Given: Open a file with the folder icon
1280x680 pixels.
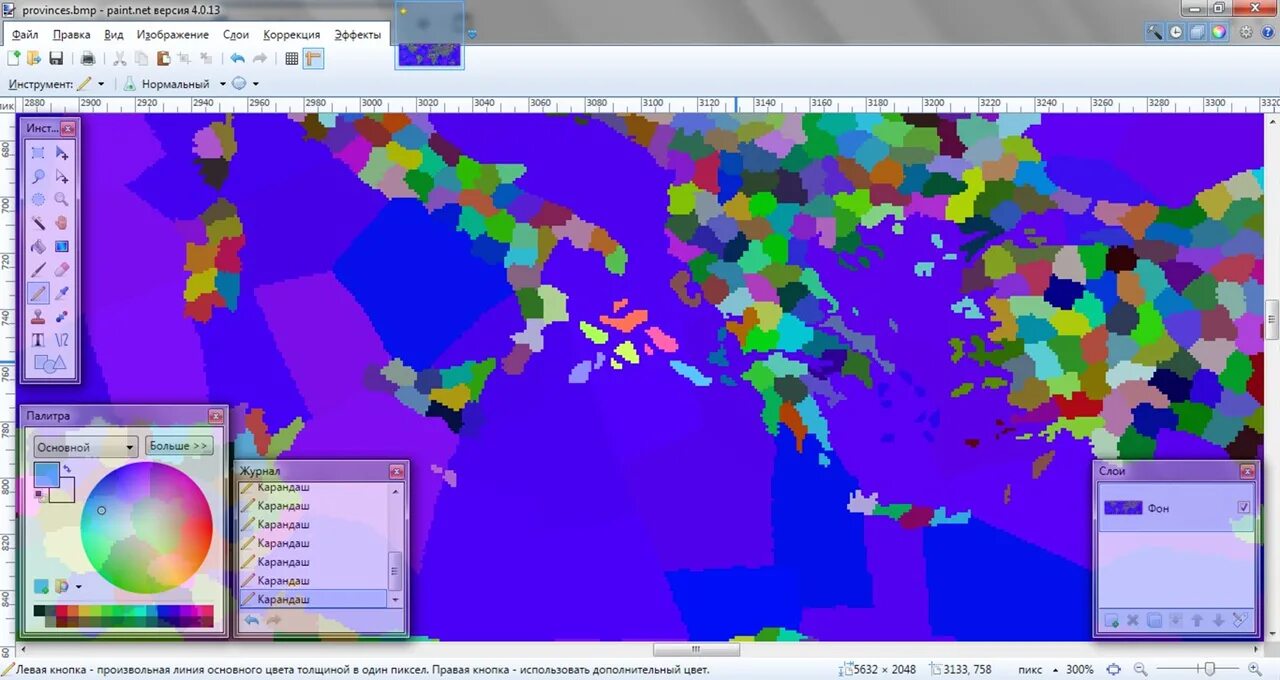Looking at the screenshot, I should (34, 59).
